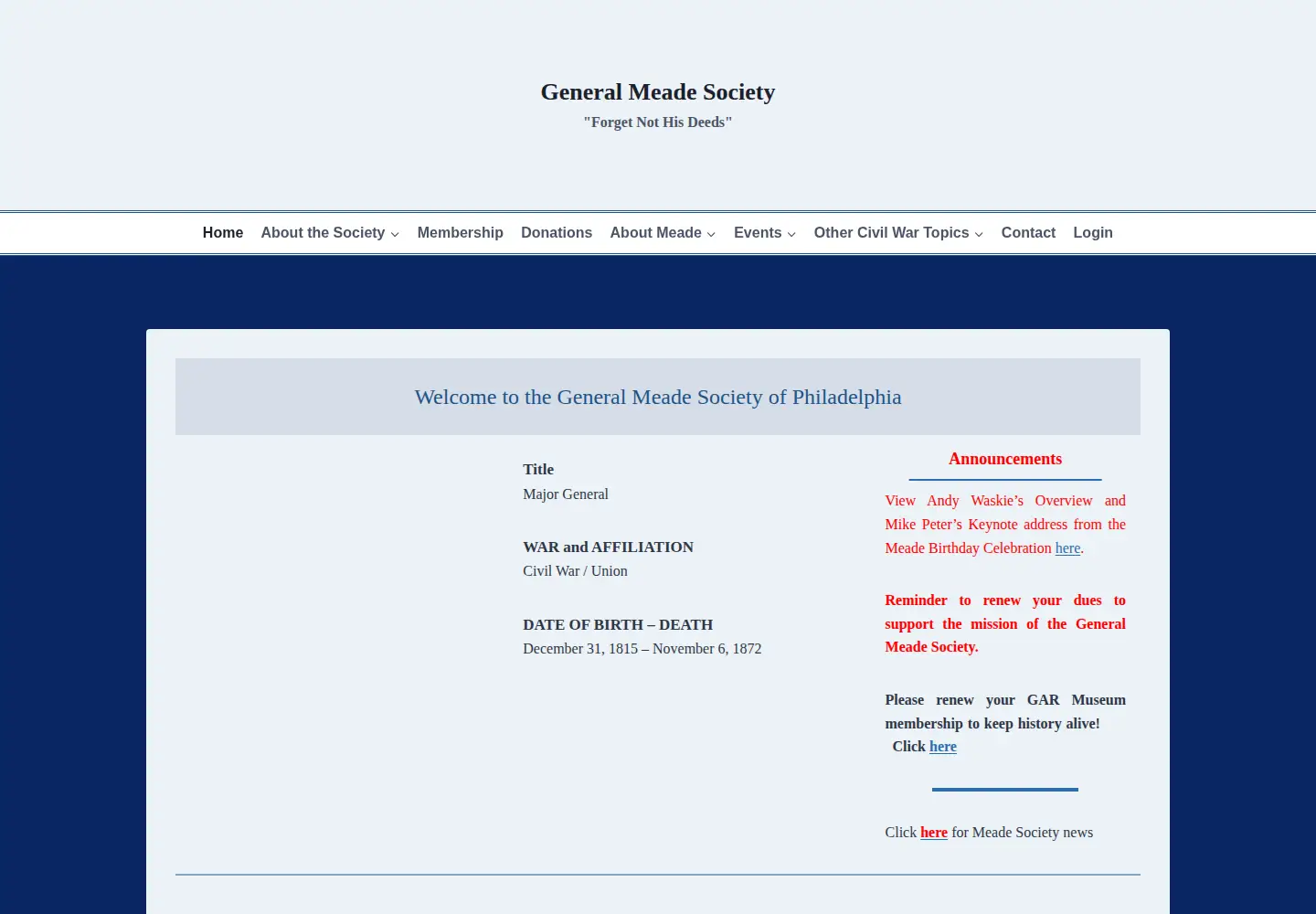
Task: Select the dues renewal reminder paragraph
Action: coord(1005,623)
